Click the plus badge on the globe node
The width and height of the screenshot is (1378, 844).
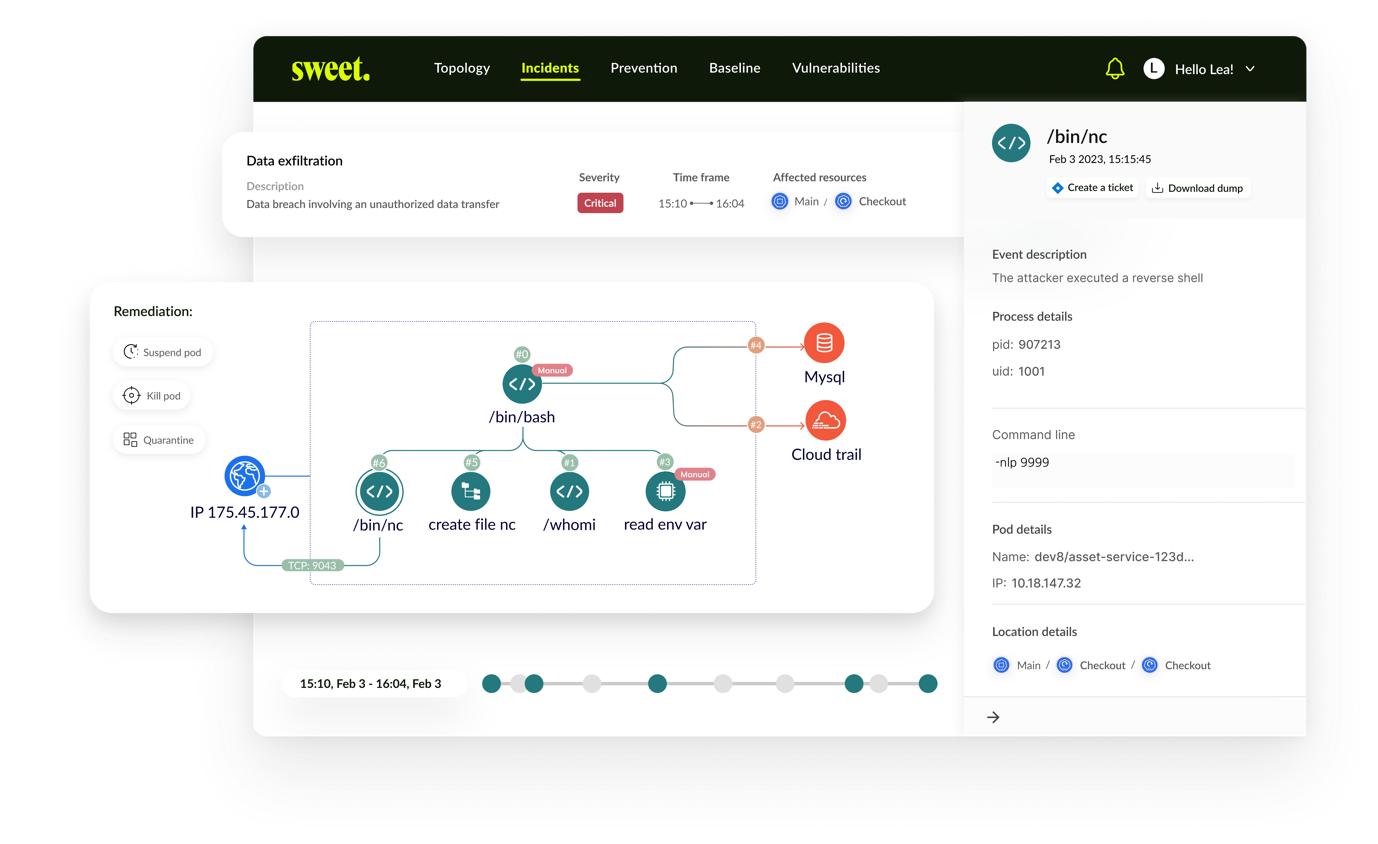264,491
